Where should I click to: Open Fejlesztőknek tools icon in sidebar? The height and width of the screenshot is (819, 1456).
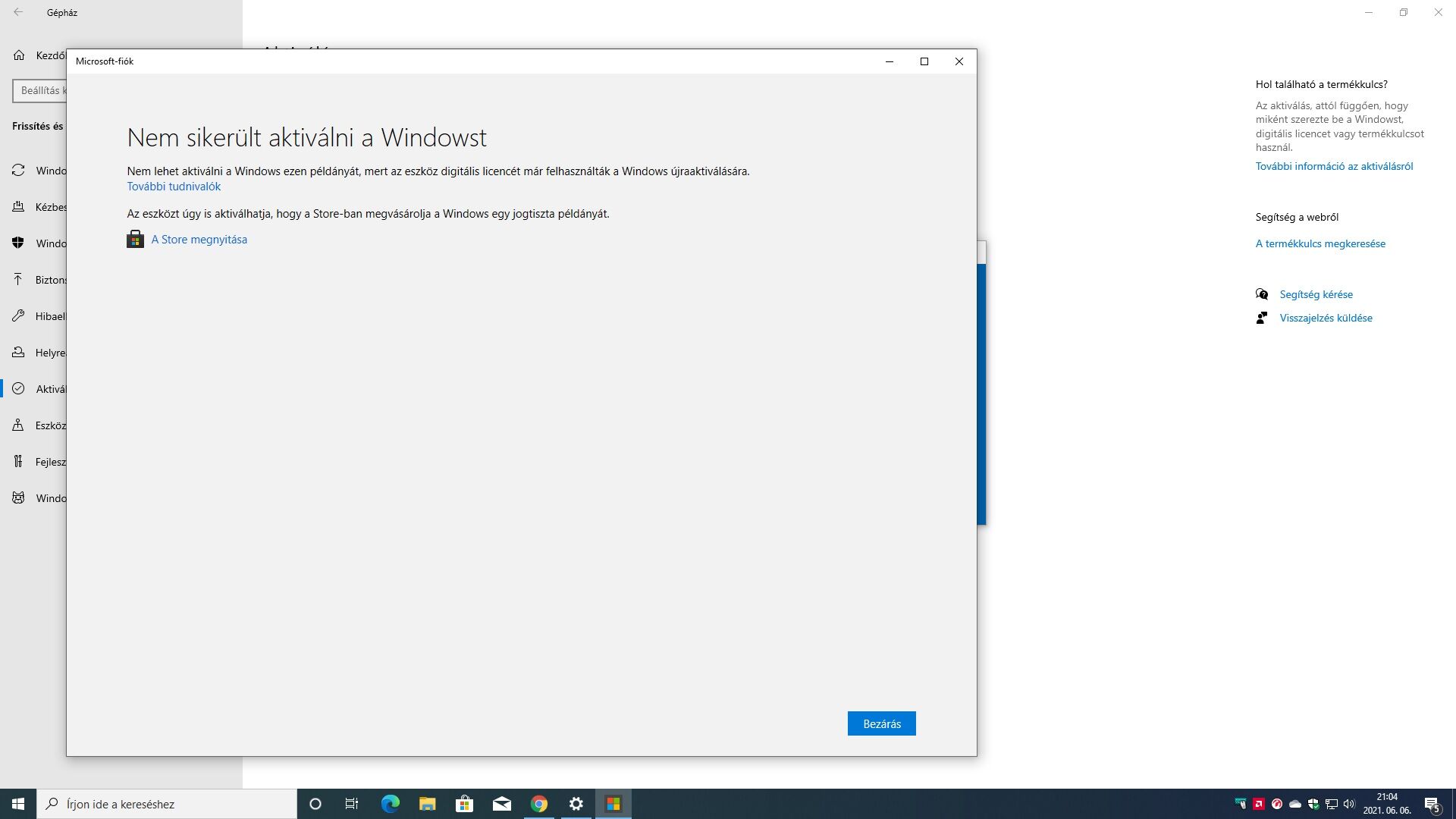tap(18, 462)
